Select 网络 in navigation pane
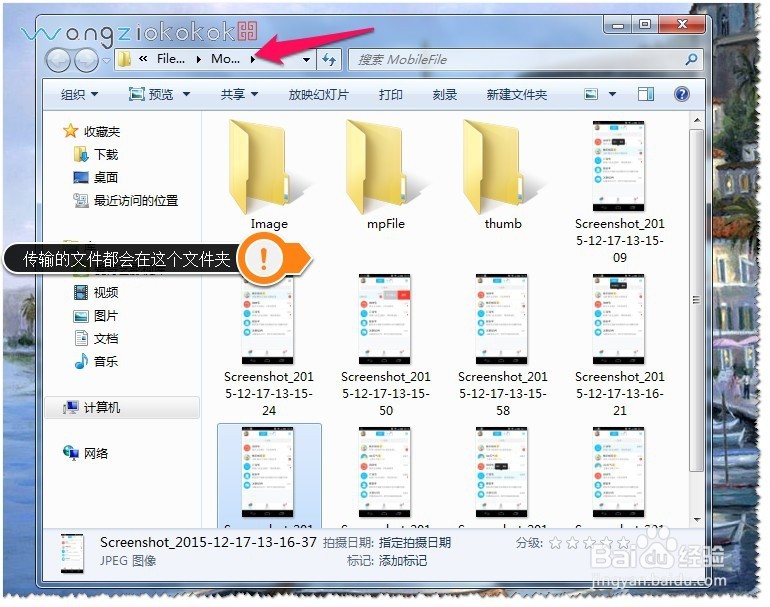Image resolution: width=770 pixels, height=607 pixels. click(96, 453)
